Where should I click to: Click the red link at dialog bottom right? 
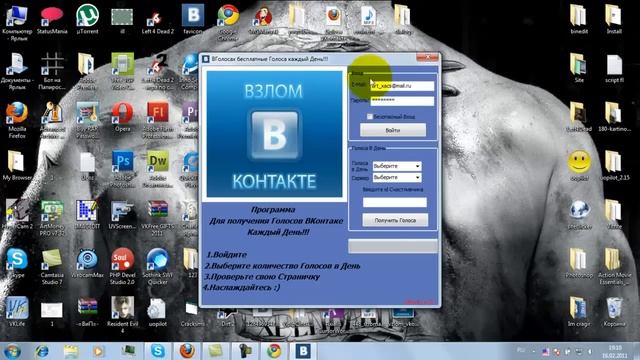pyautogui.click(x=419, y=302)
